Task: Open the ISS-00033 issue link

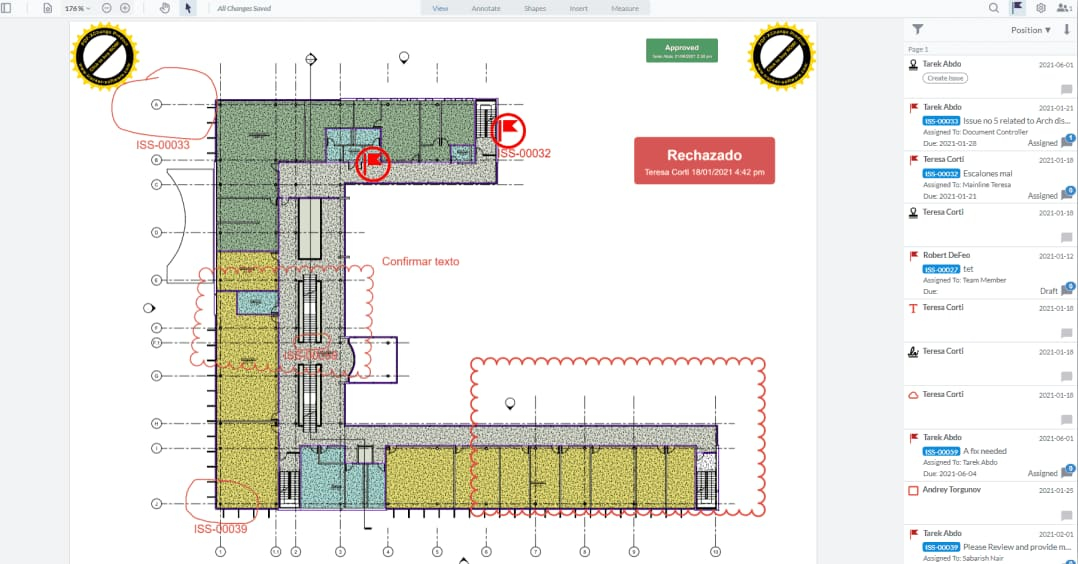Action: click(x=941, y=121)
